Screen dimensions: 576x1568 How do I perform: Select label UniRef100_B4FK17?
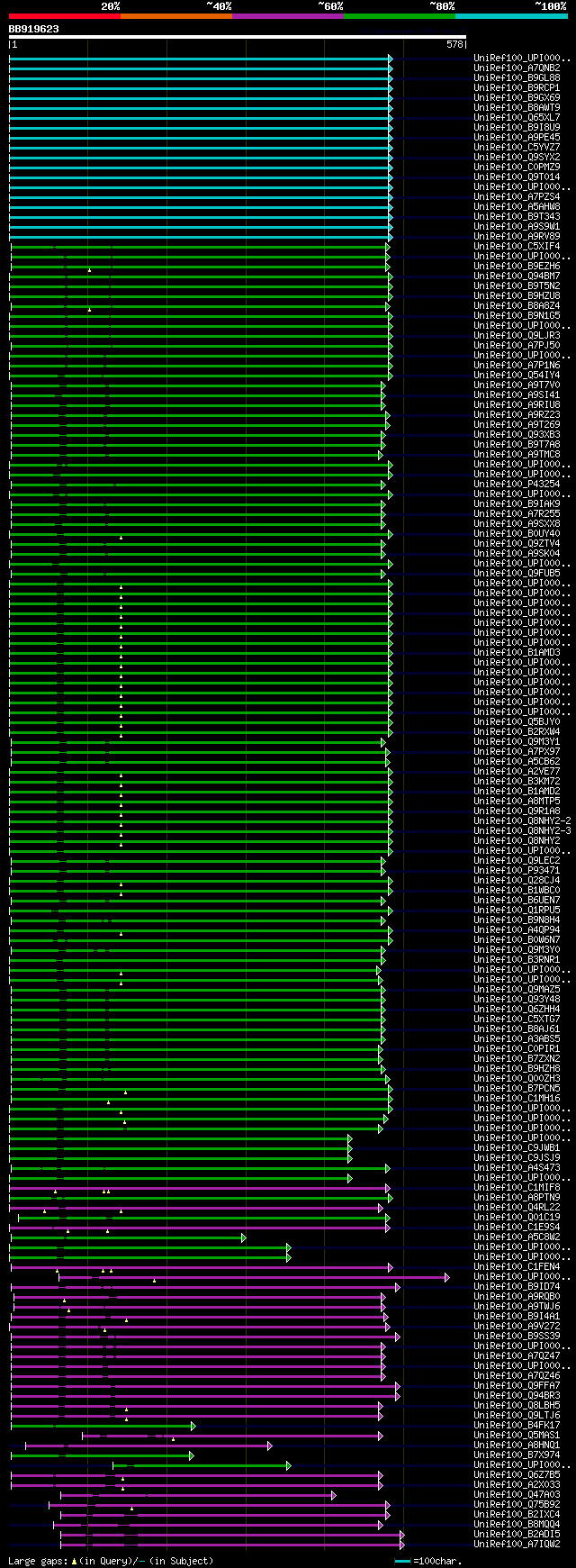(x=517, y=1425)
